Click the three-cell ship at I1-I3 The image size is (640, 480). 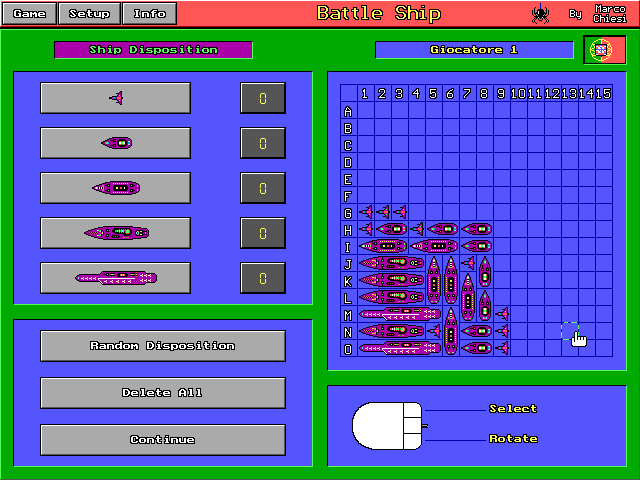point(383,246)
